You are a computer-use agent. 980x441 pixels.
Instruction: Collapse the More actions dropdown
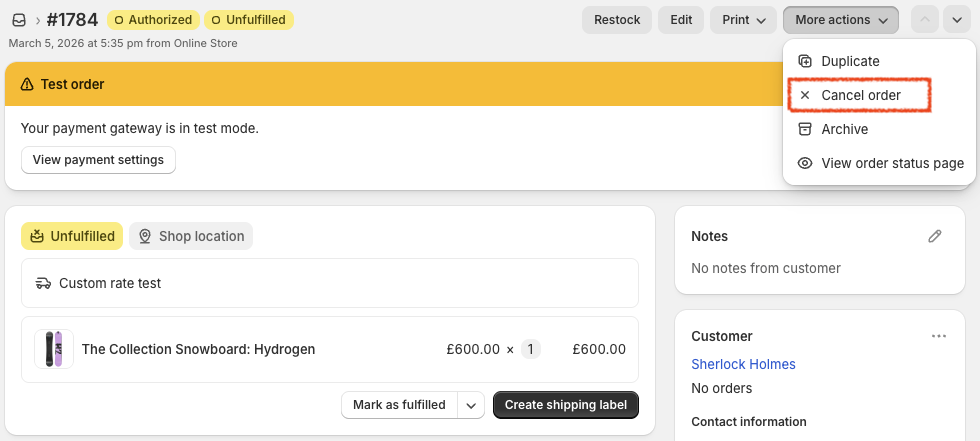pos(841,20)
